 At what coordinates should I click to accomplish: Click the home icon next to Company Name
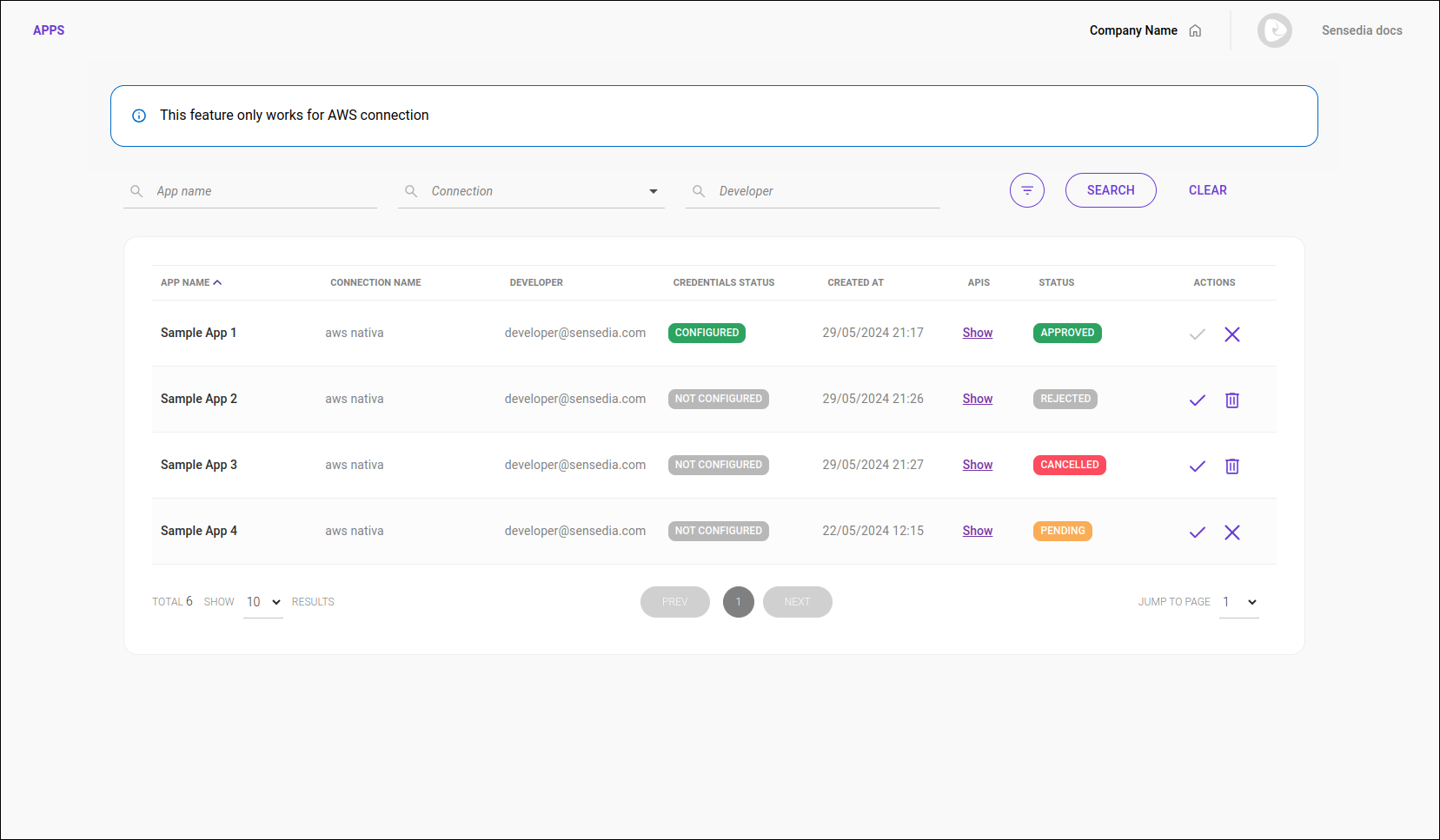pos(1196,30)
